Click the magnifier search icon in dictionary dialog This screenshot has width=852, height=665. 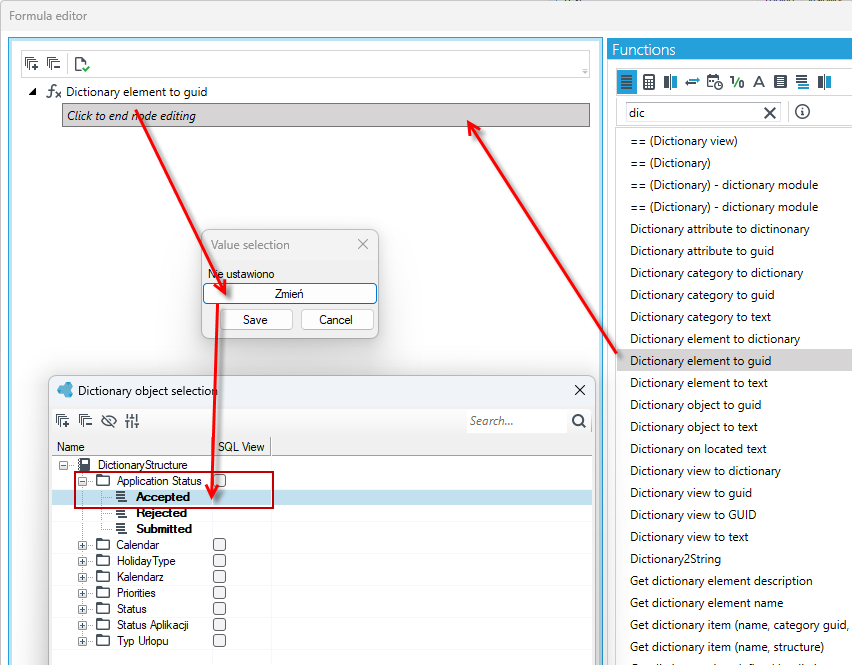[579, 421]
